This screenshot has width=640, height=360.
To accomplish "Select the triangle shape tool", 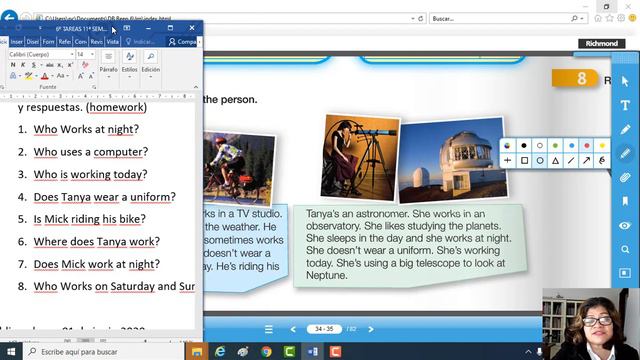I will click(555, 161).
